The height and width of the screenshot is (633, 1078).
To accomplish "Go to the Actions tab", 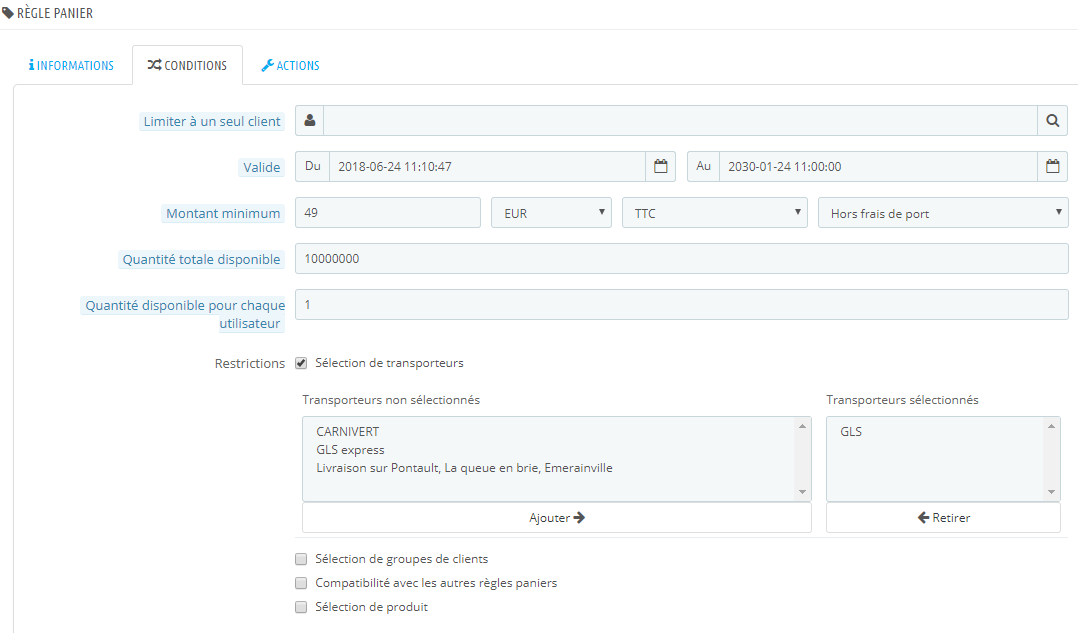I will (290, 65).
